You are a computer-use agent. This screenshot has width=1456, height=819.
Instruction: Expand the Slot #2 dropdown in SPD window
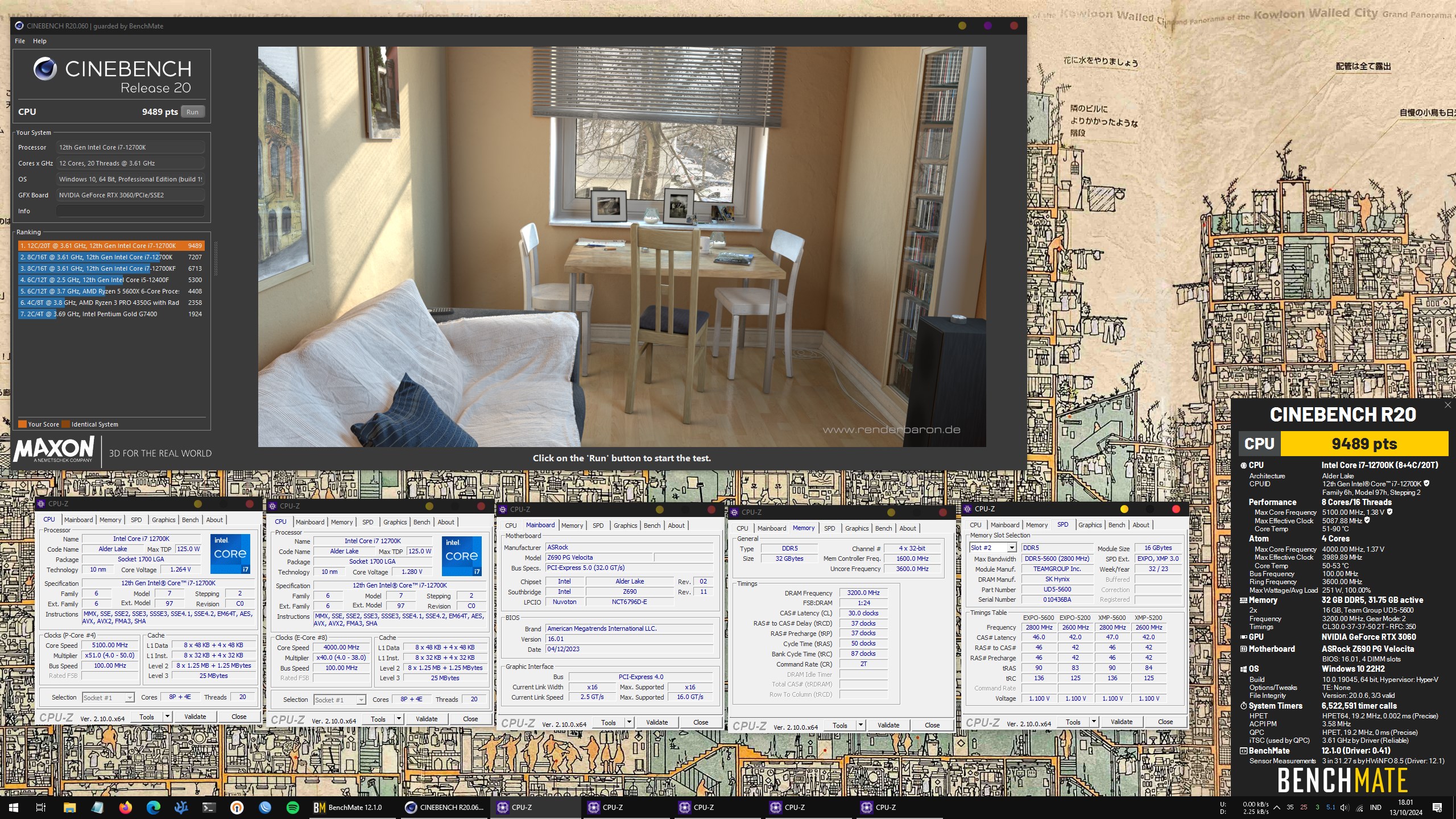(x=1011, y=548)
